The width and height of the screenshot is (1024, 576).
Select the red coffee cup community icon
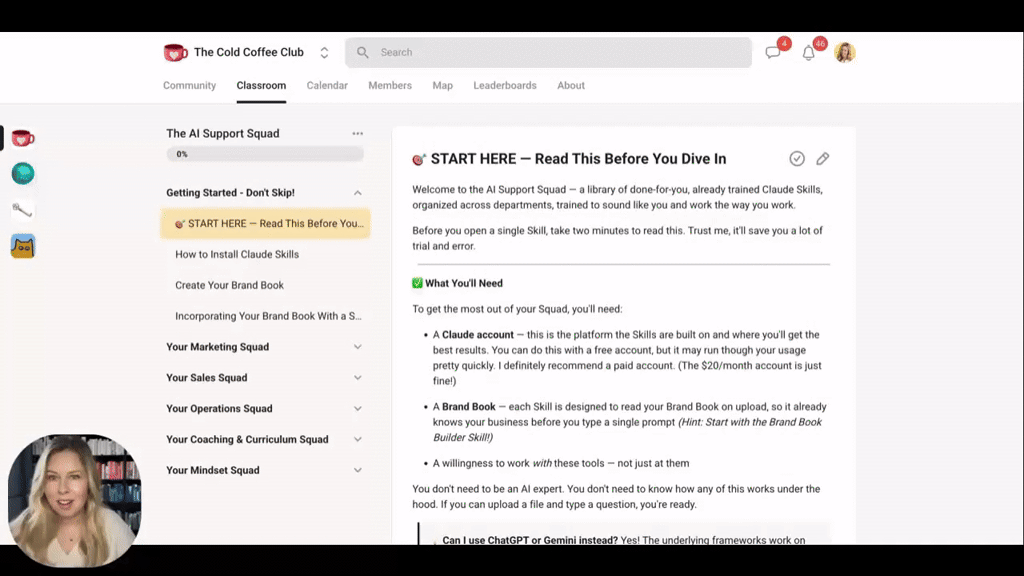(x=23, y=138)
